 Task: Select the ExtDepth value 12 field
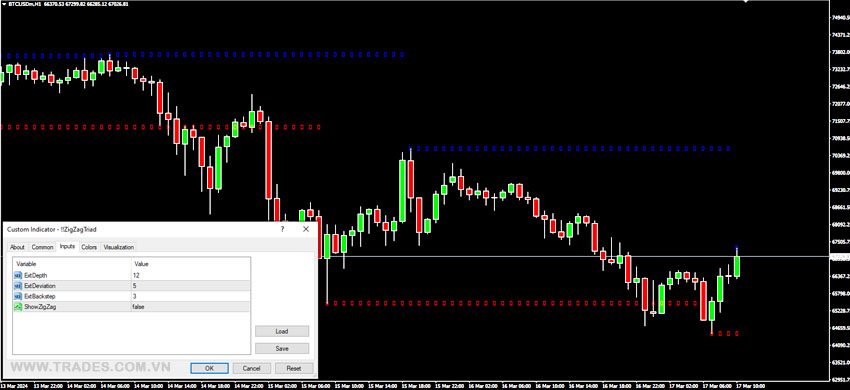click(x=191, y=276)
